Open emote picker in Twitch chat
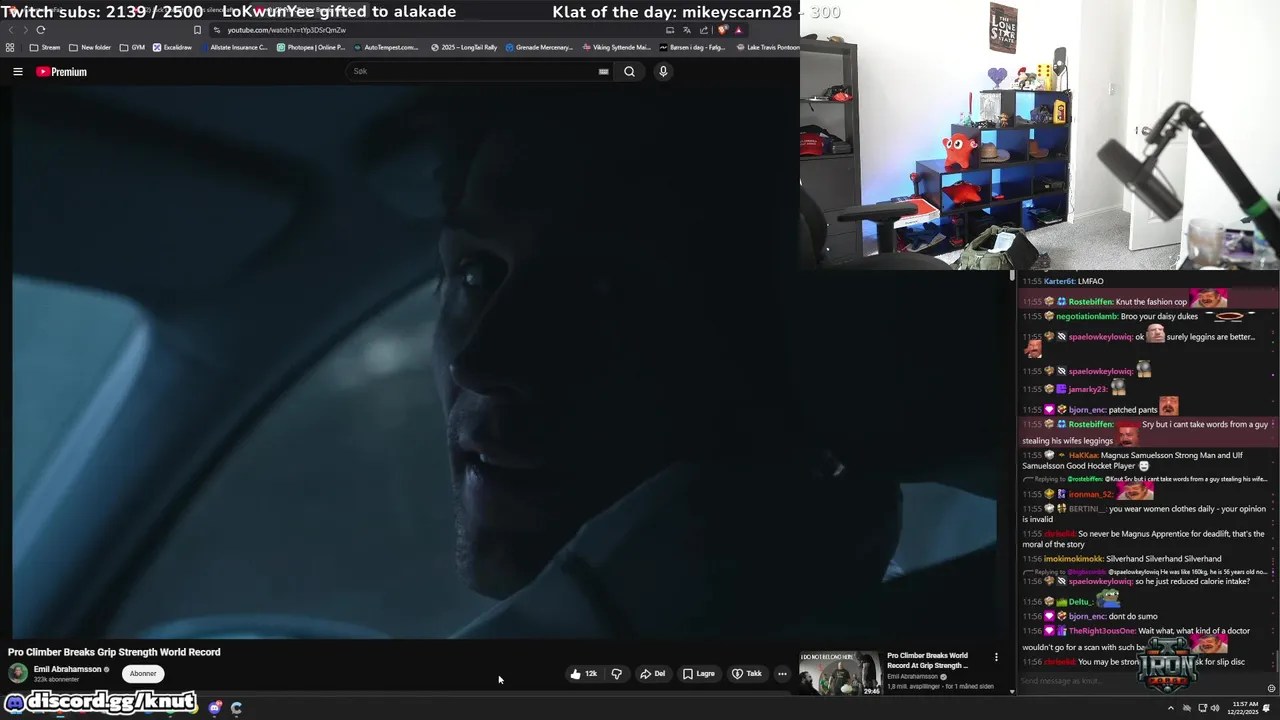1280x720 pixels. 1271,688
